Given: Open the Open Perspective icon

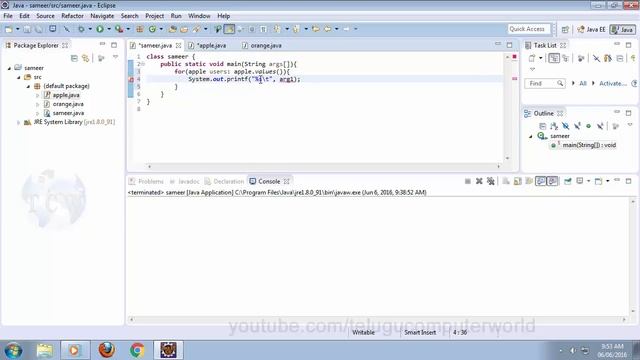Looking at the screenshot, I should coord(565,29).
